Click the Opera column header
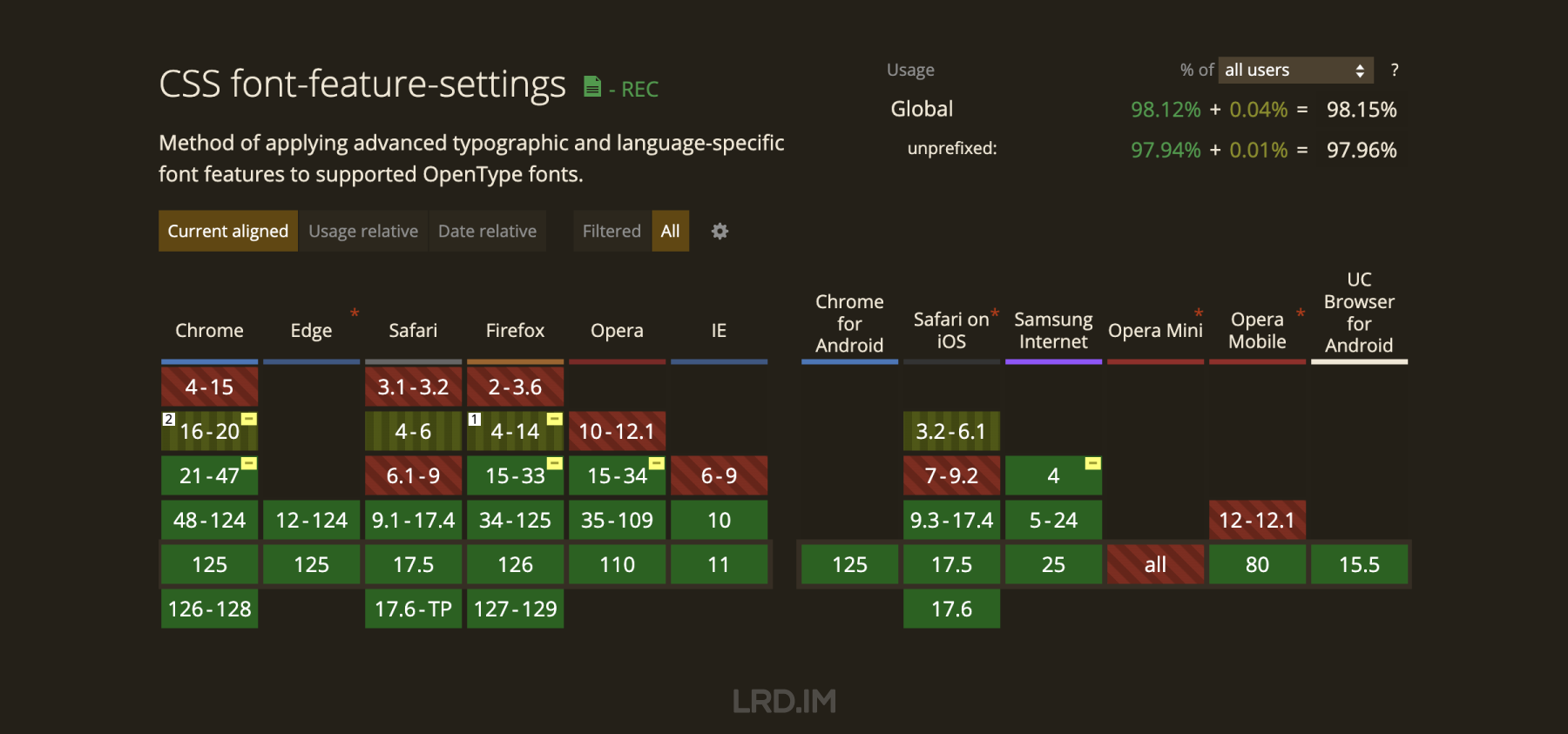The height and width of the screenshot is (734, 1568). tap(617, 331)
